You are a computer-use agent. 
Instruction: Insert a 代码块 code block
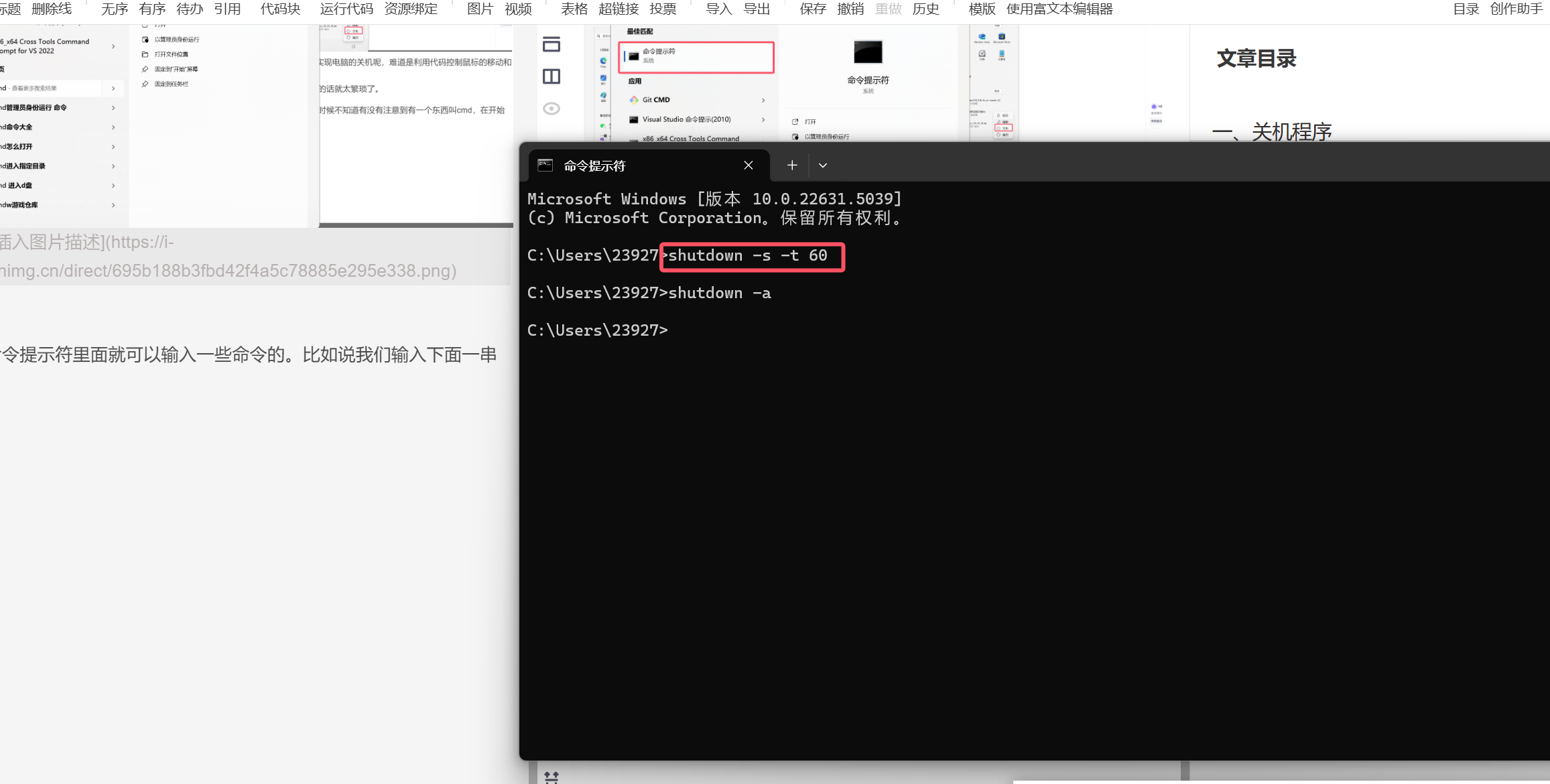click(280, 9)
